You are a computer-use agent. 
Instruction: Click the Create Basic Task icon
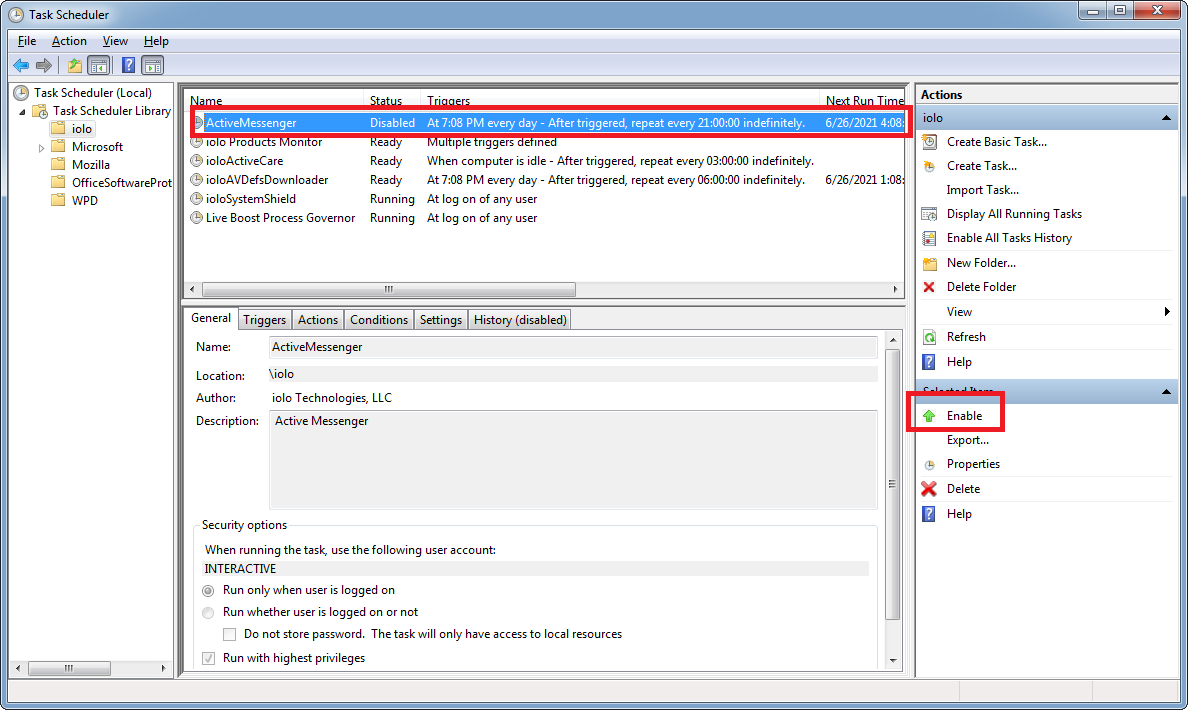(931, 141)
